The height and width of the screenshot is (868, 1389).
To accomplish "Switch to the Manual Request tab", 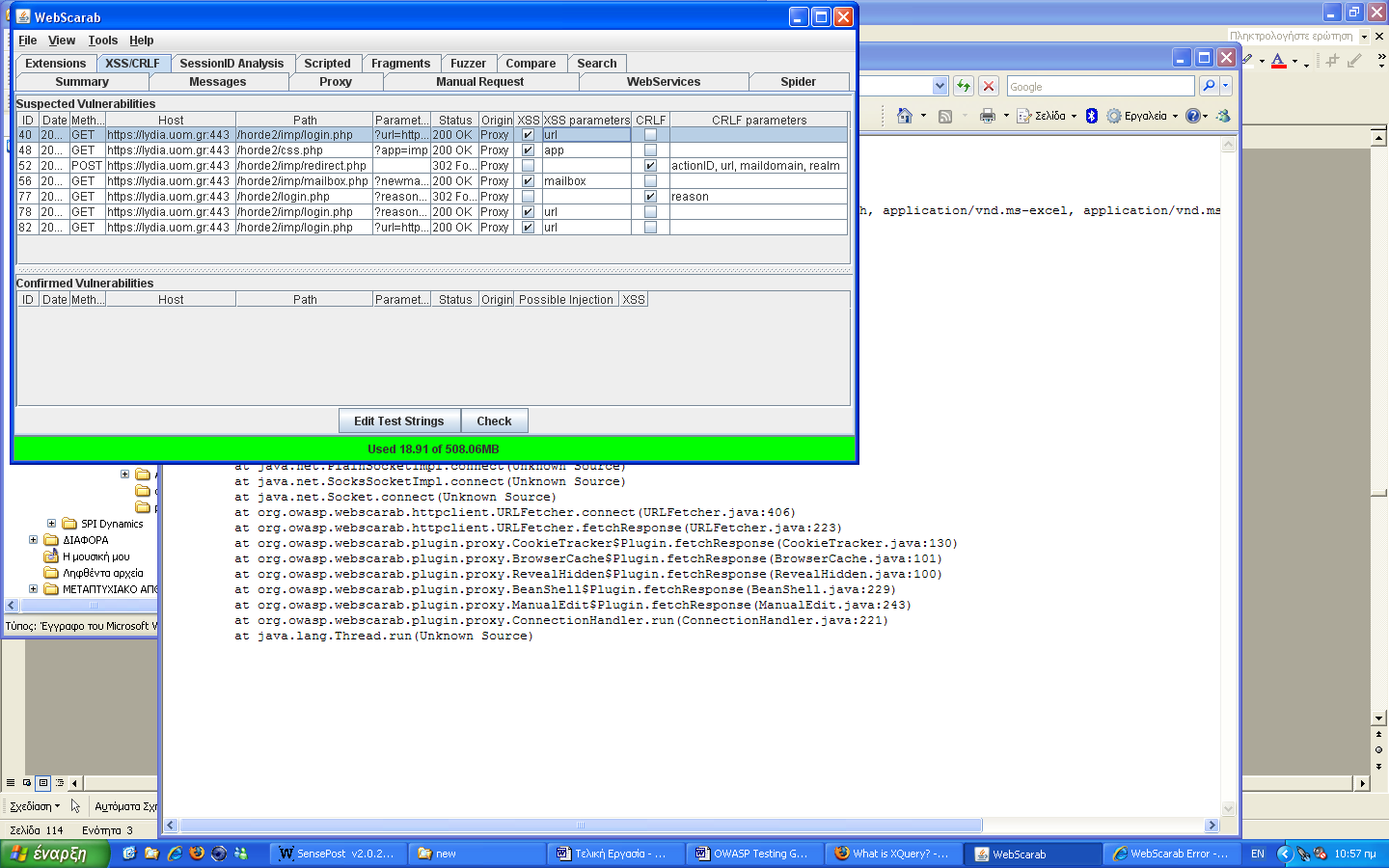I will coord(479,82).
